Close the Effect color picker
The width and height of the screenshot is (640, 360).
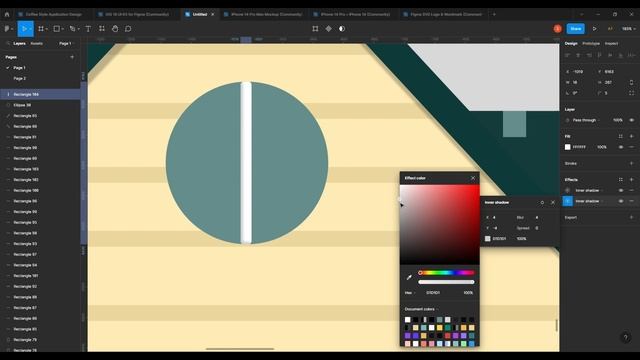(473, 178)
